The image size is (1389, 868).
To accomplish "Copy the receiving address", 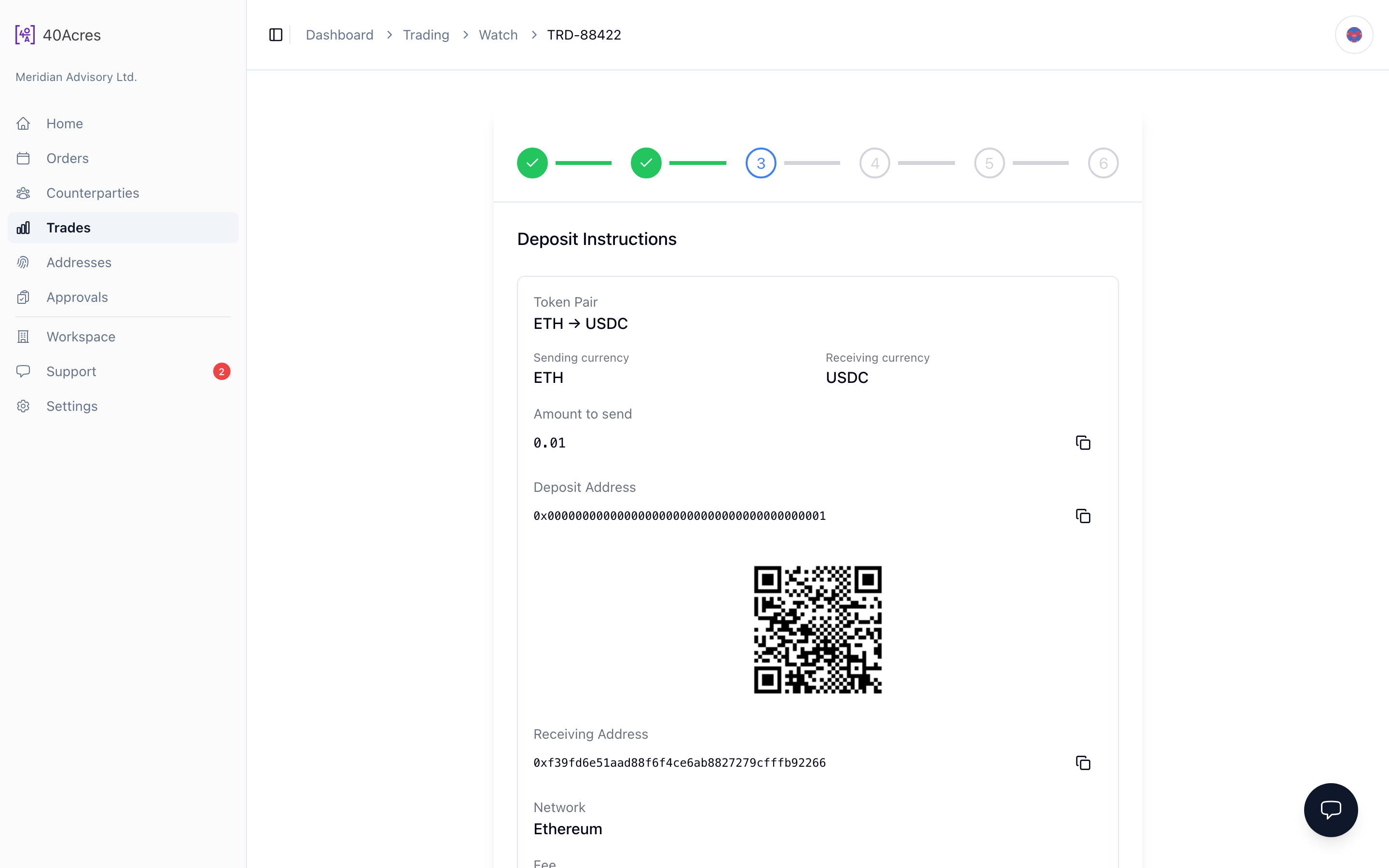I will point(1082,763).
